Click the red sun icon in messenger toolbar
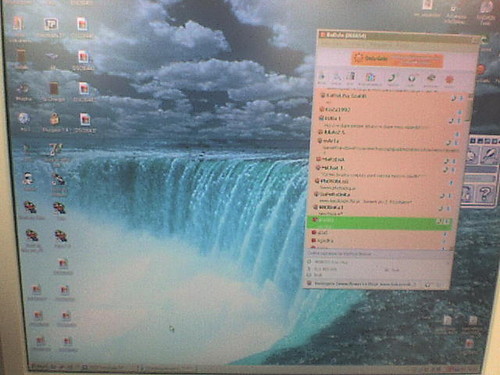The width and height of the screenshot is (500, 375). (449, 80)
